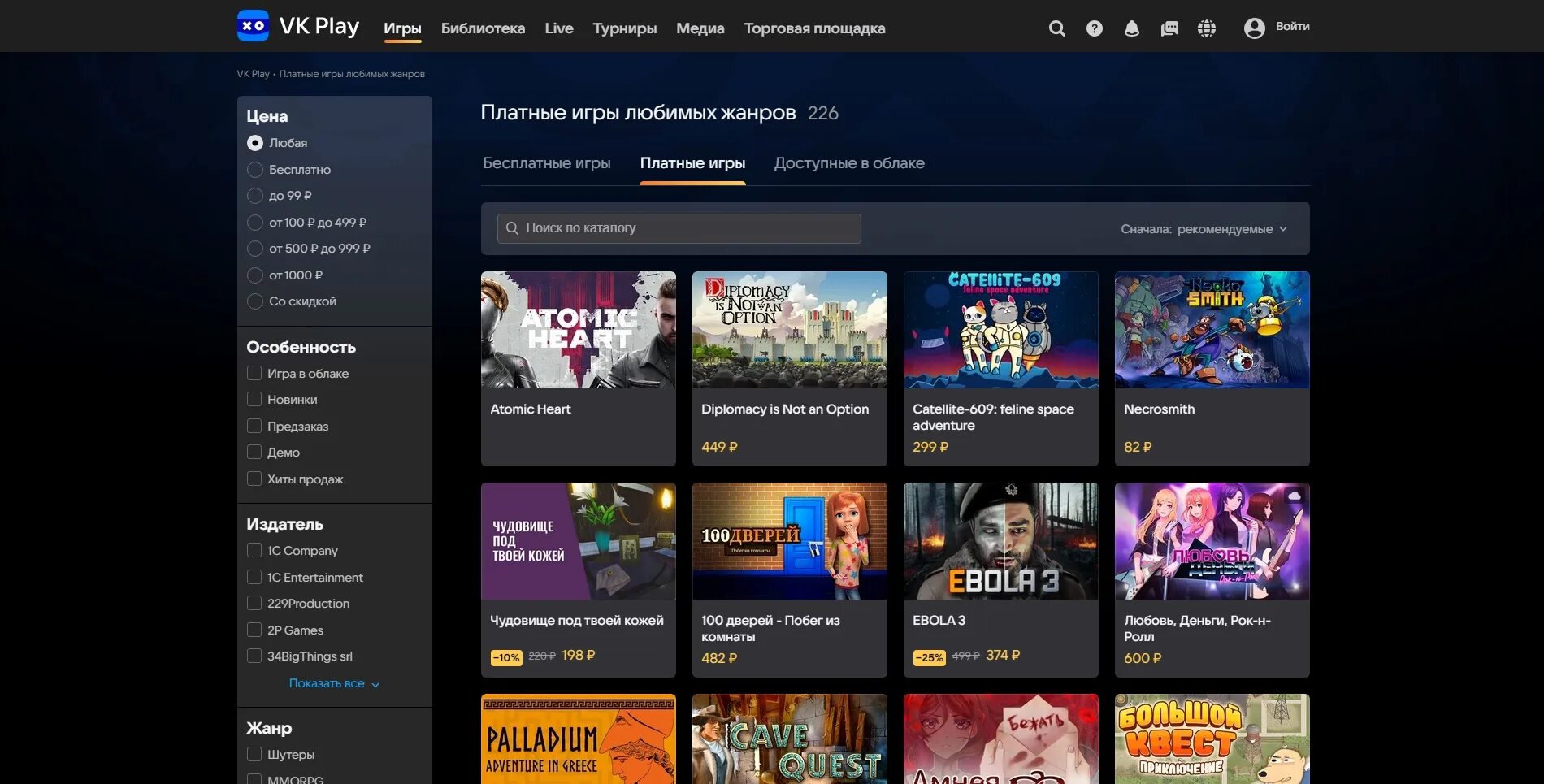The image size is (1544, 784).
Task: Check the 1C Company publisher
Action: click(x=254, y=550)
